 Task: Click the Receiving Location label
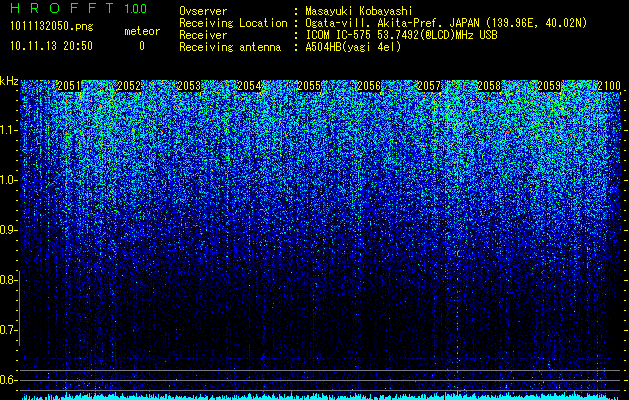(233, 23)
